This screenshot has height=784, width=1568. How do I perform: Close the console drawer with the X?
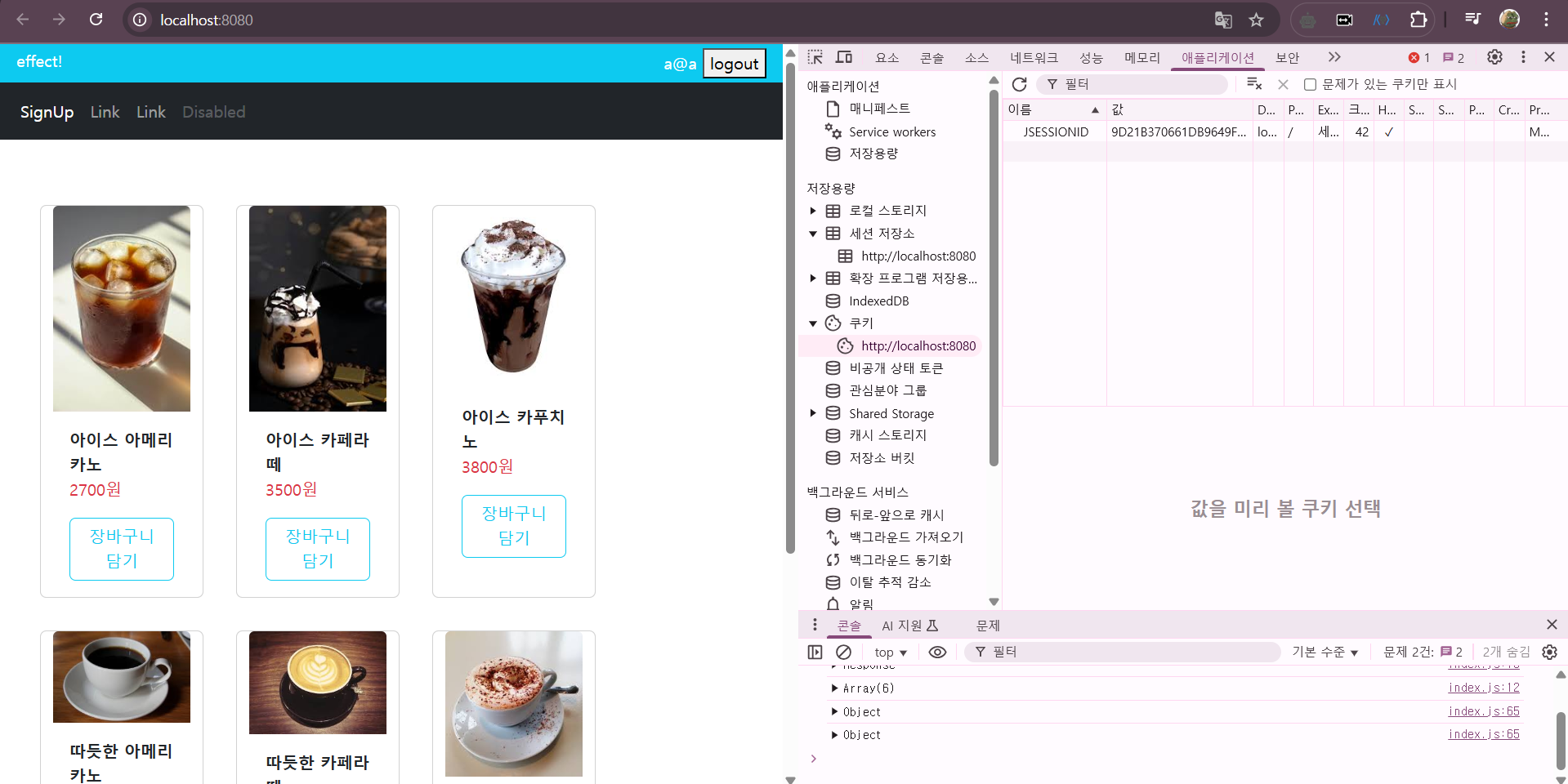coord(1552,625)
